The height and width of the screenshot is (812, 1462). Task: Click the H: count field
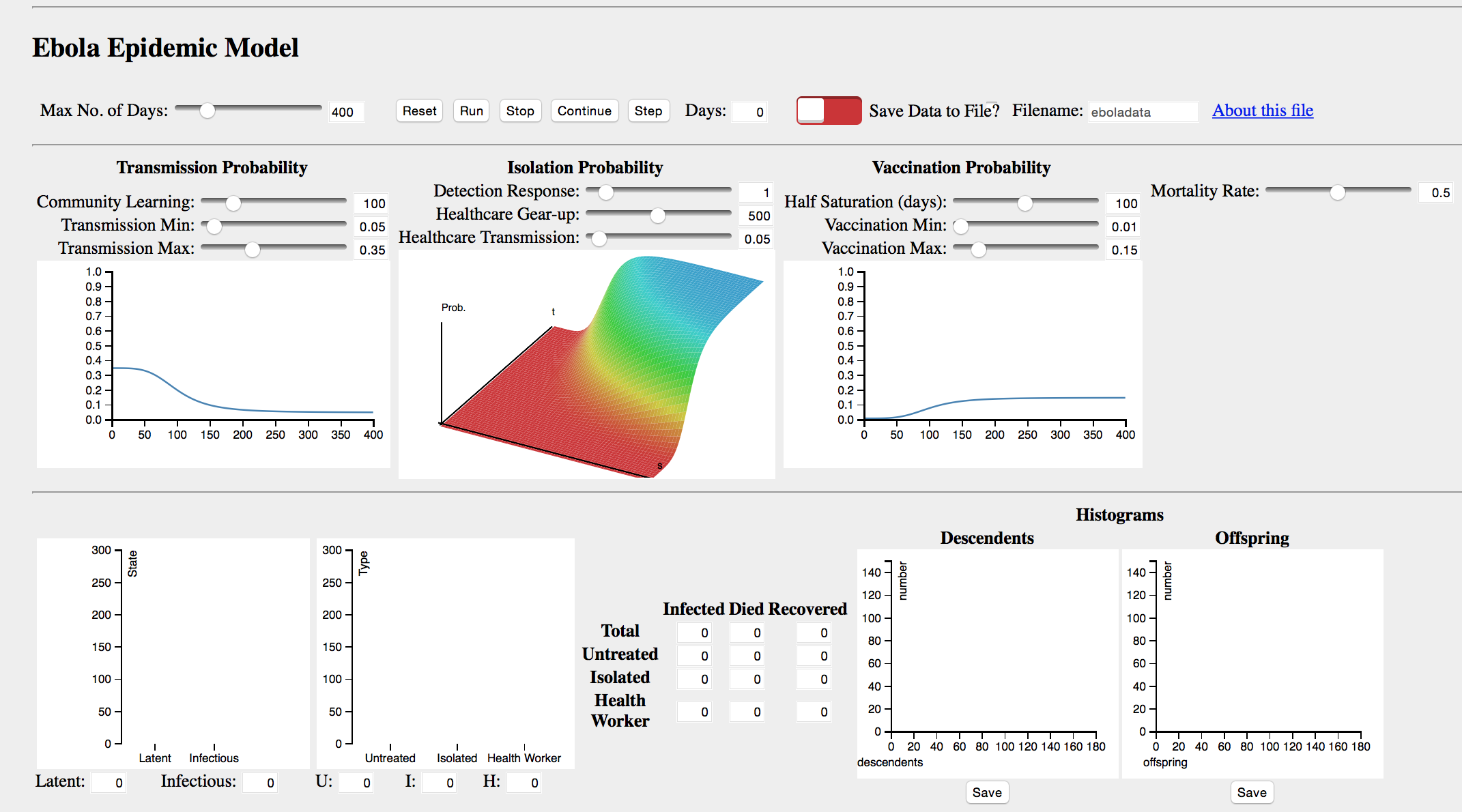[x=524, y=783]
